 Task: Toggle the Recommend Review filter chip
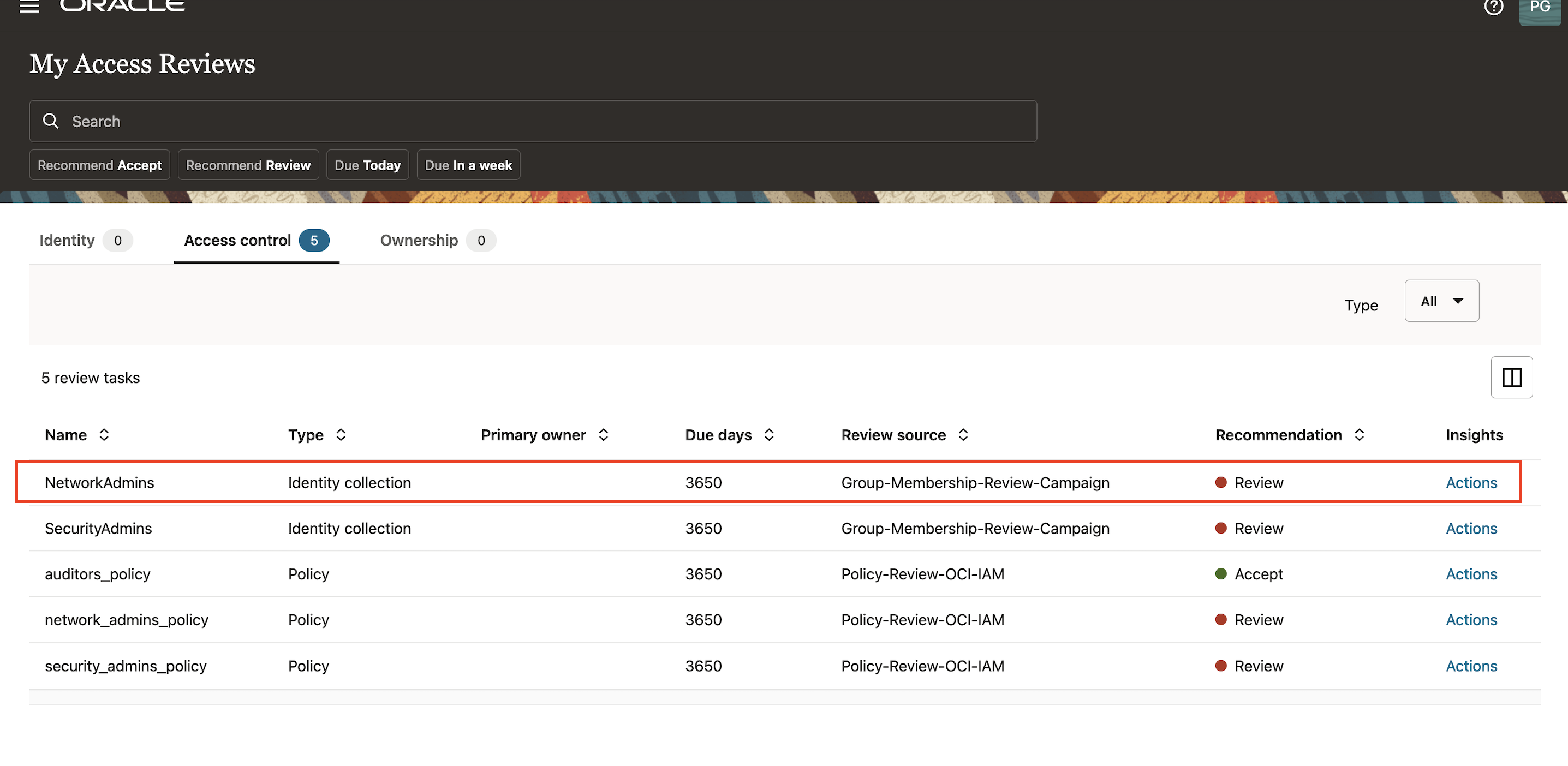[248, 164]
